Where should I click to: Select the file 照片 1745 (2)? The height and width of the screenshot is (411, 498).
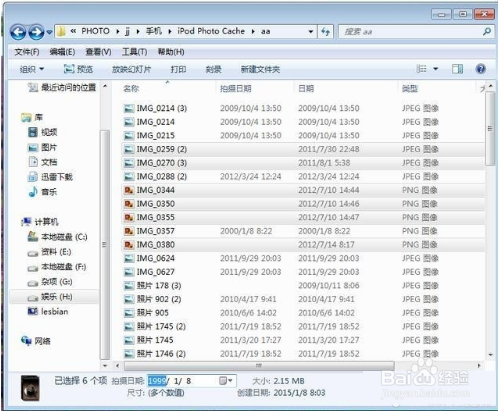161,327
